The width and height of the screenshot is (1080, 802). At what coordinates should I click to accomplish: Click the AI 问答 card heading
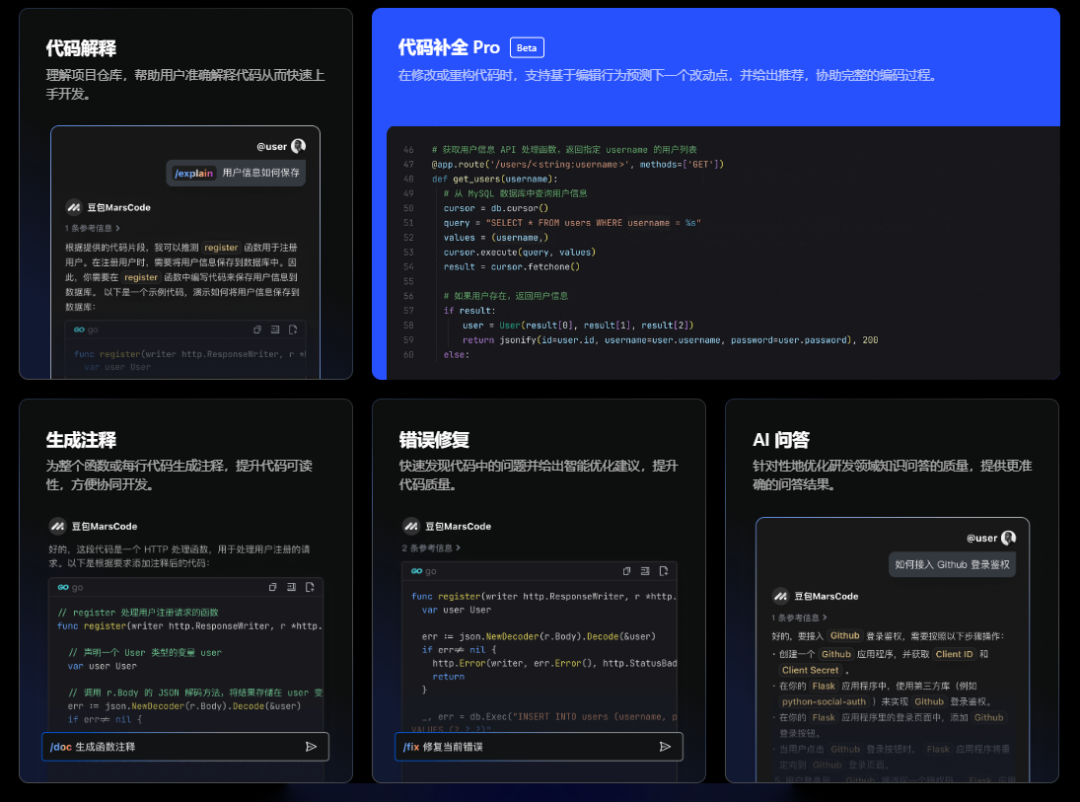pos(781,440)
